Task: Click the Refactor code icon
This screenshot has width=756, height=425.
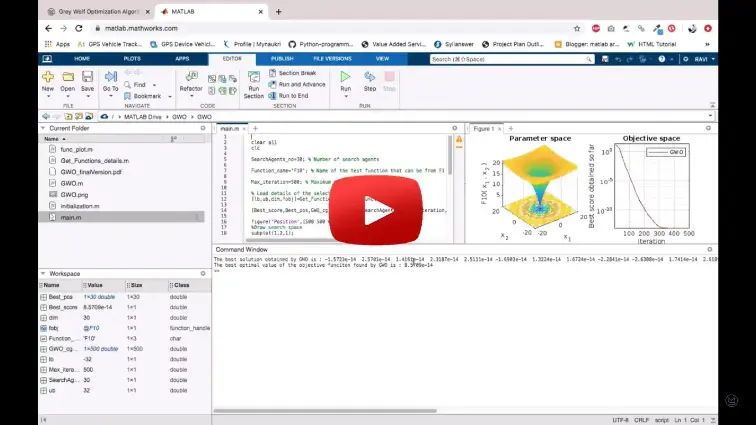Action: (x=190, y=77)
